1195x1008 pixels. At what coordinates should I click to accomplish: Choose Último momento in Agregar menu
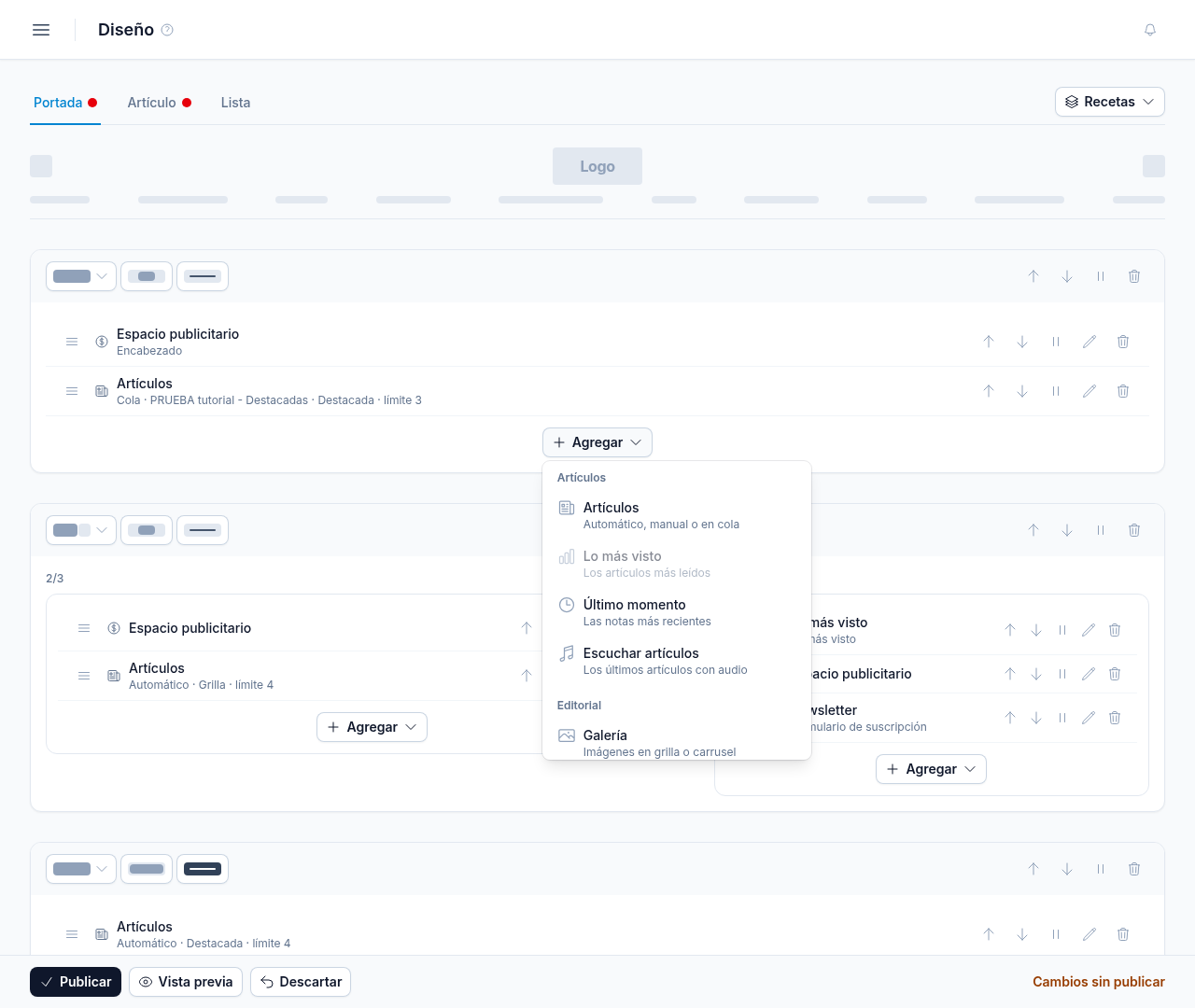click(677, 612)
